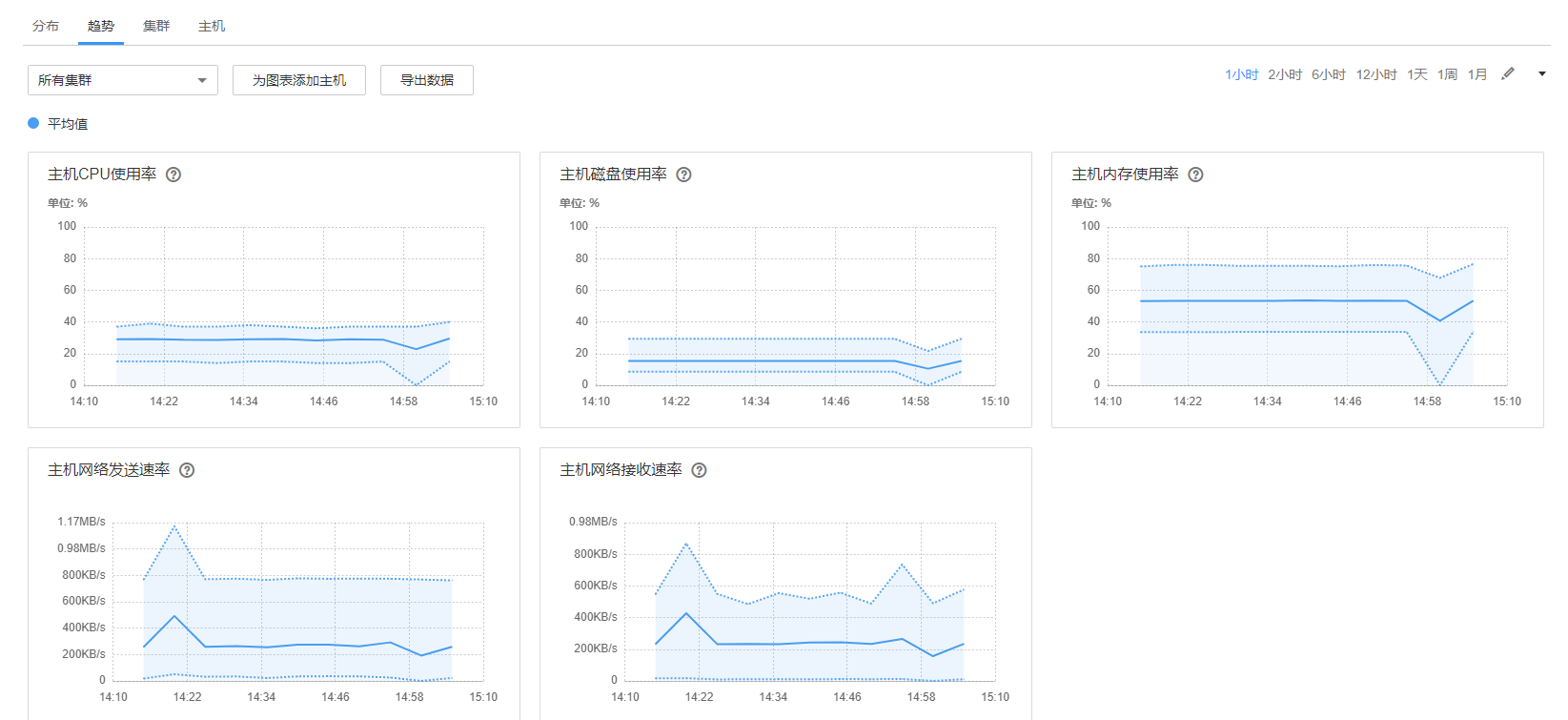
Task: Switch to the 分布 tab
Action: [x=46, y=26]
